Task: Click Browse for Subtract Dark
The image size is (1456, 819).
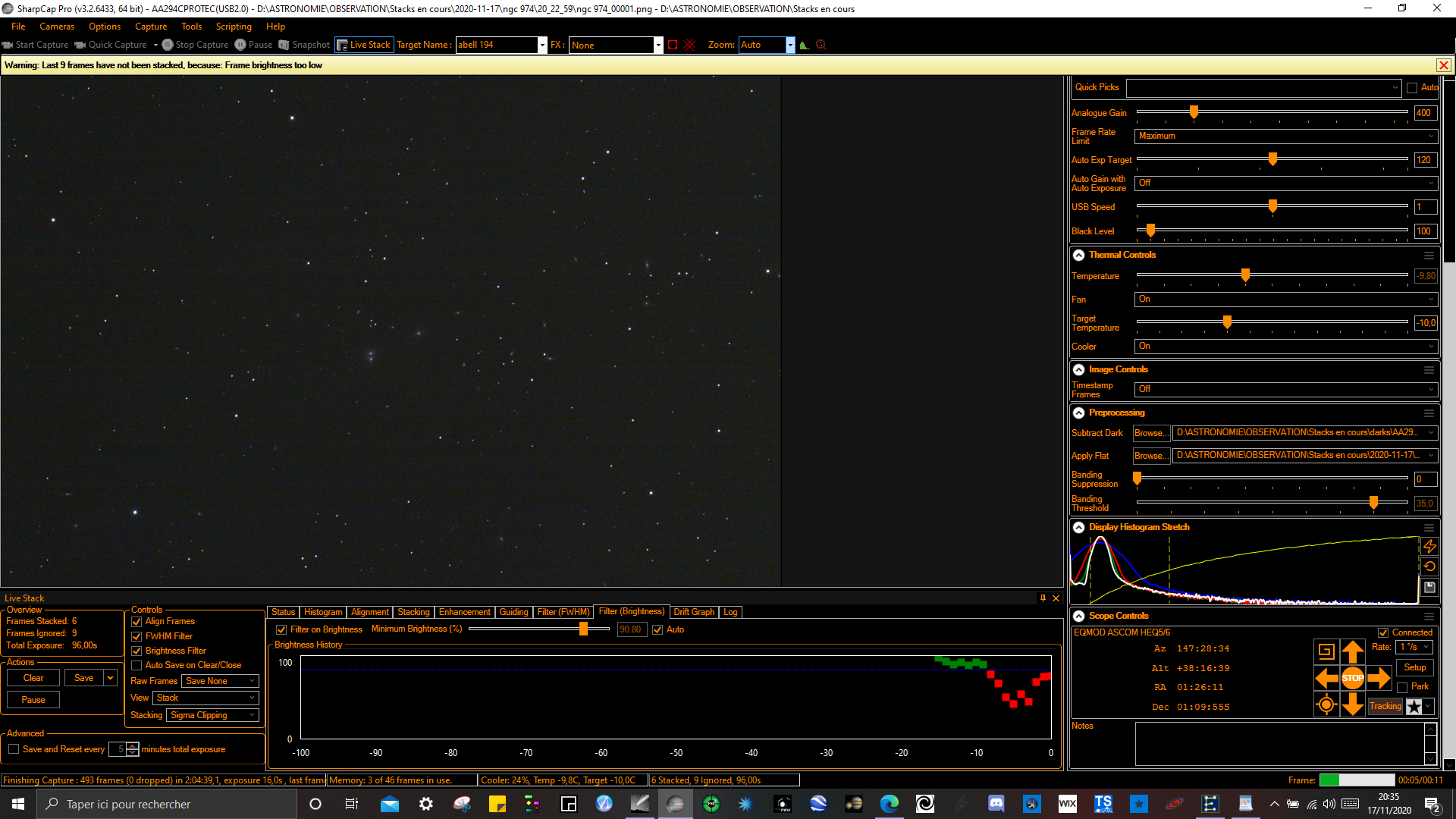Action: [1151, 433]
